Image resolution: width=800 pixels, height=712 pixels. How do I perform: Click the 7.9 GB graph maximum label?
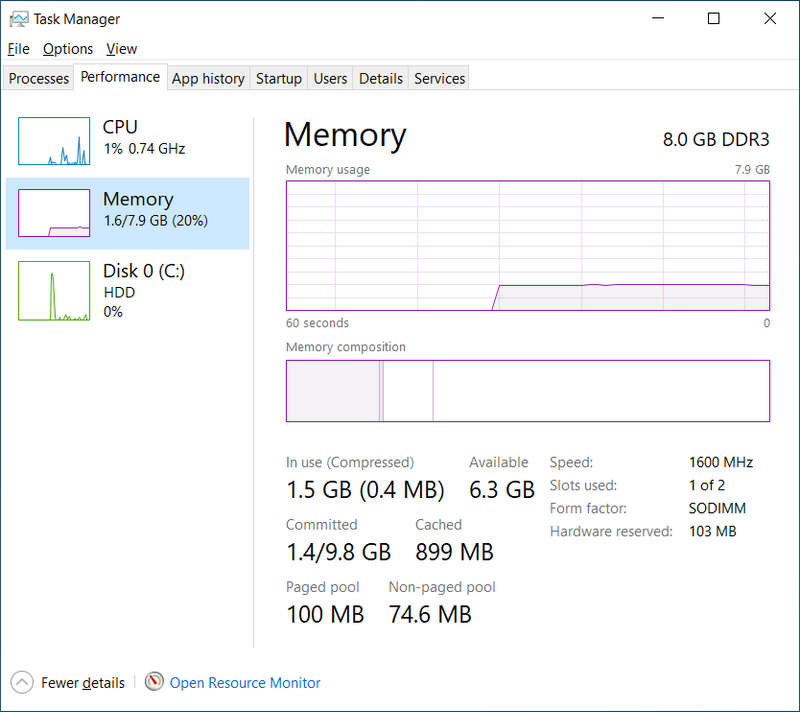[752, 169]
